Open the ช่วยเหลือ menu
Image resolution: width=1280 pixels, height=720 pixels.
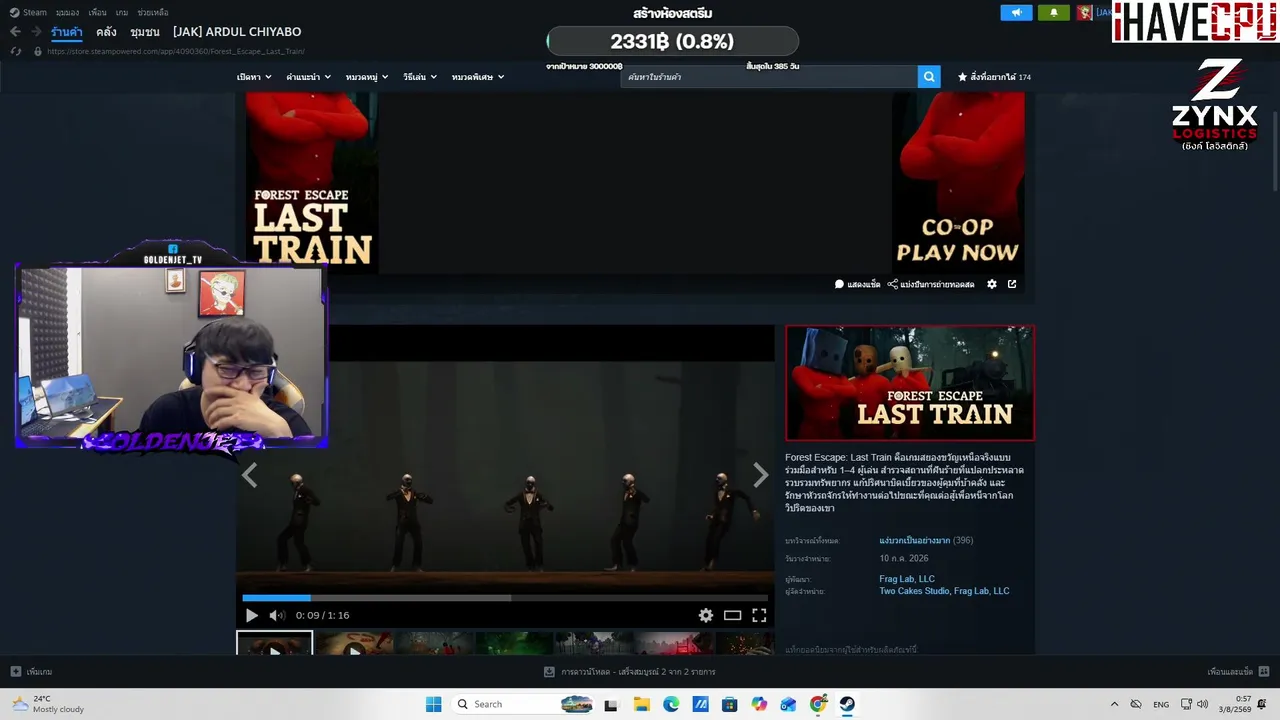pos(153,13)
